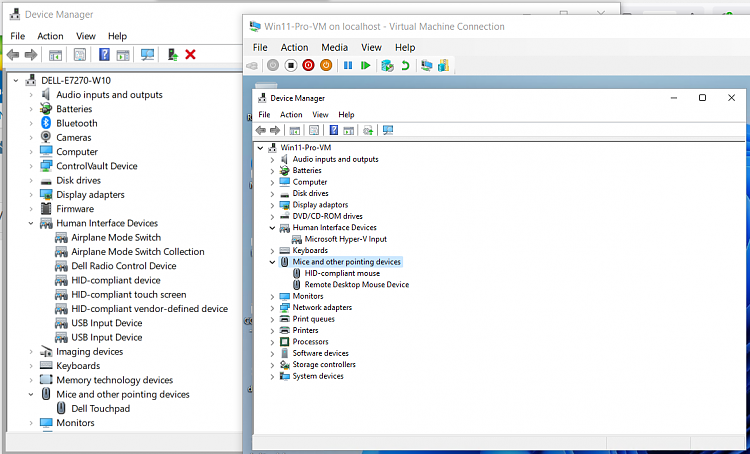Expand System devices in VM Device Manager
750x454 pixels.
[x=272, y=376]
